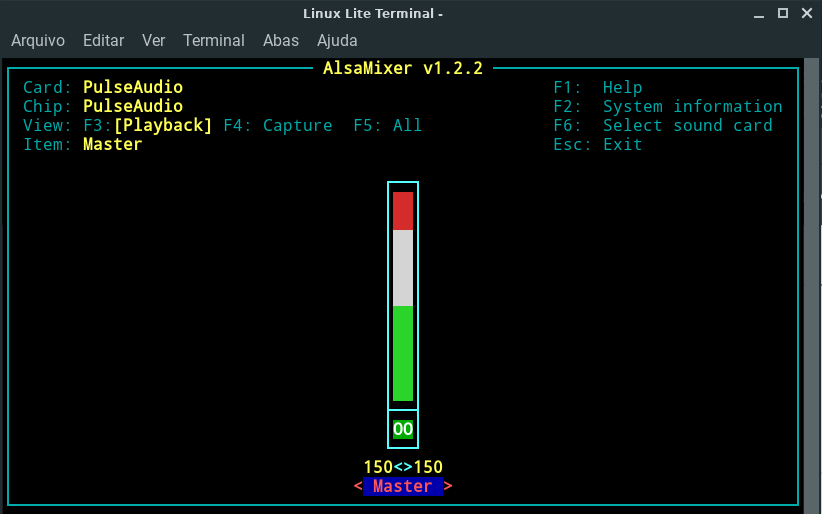
Task: Minimize the Linux Lite Terminal window
Action: coord(759,14)
